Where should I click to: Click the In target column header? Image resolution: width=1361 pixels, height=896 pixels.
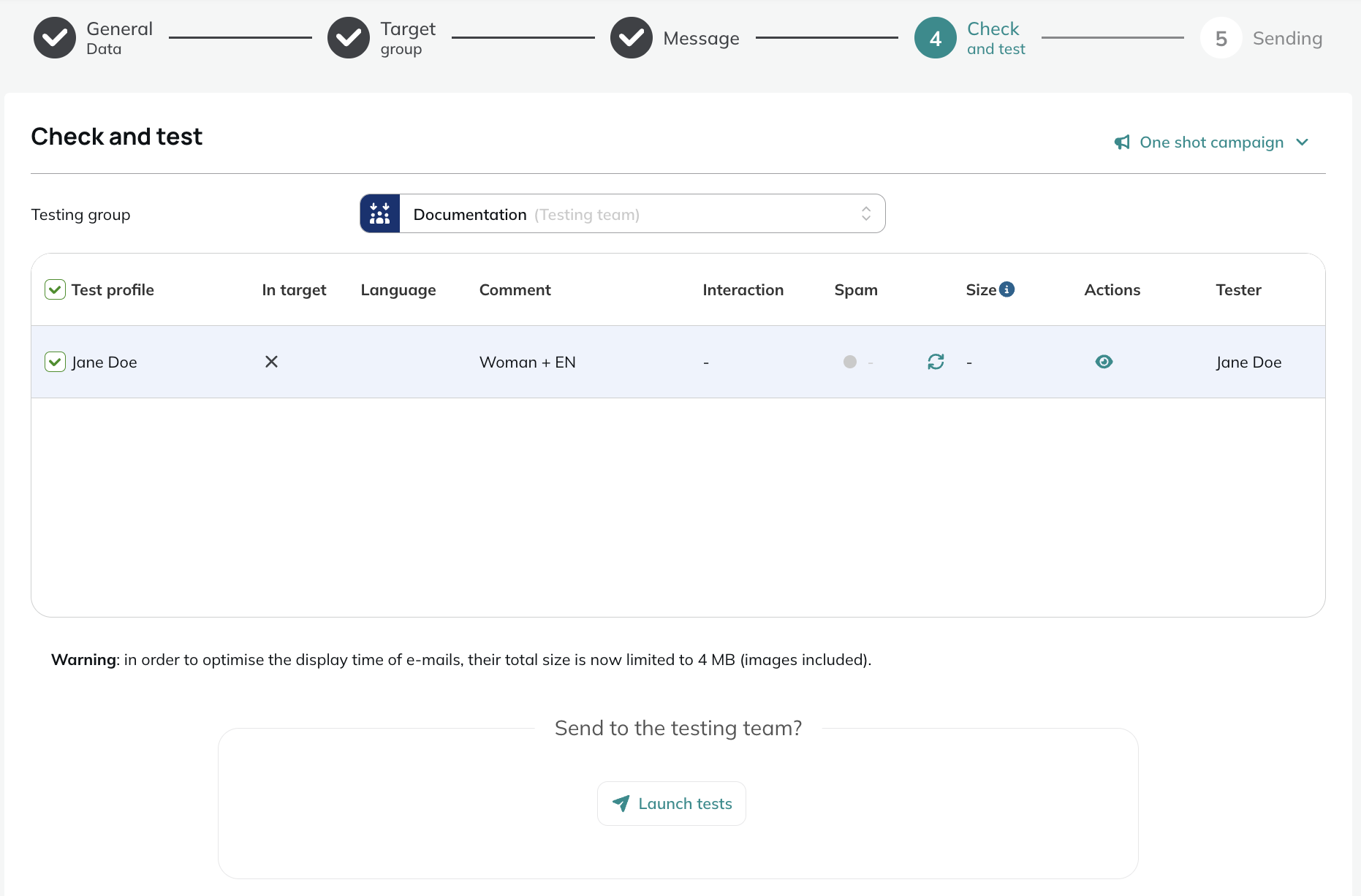294,290
